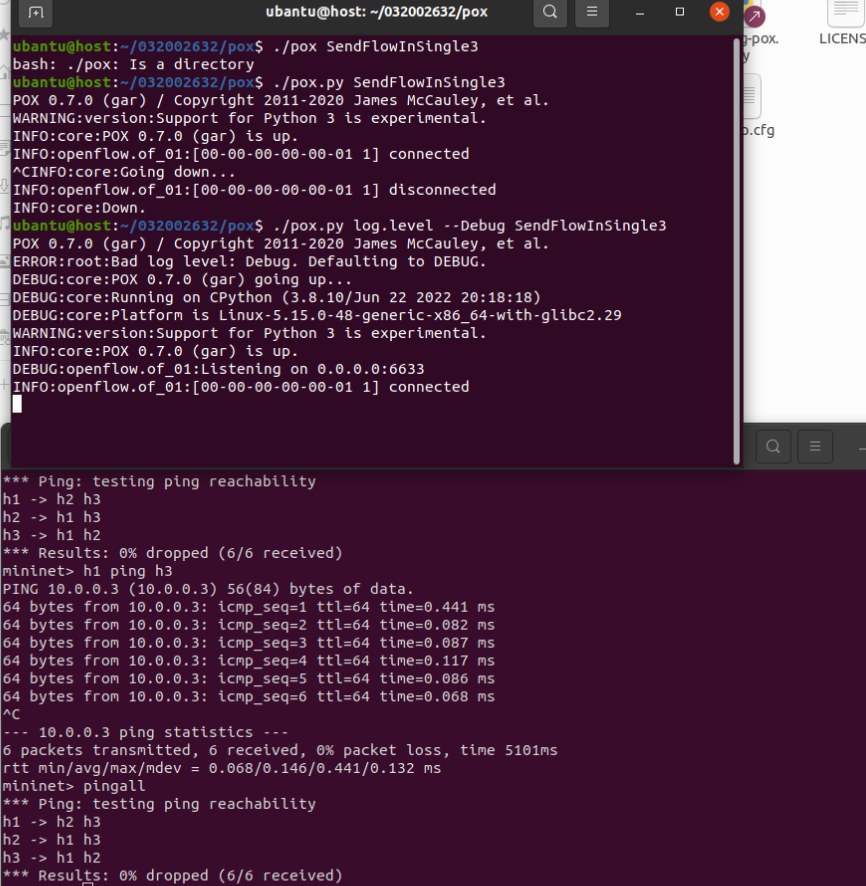Screen dimensions: 866x886
Task: Click 'ERROR:root:Bad log level: Debug' line
Action: tap(249, 262)
